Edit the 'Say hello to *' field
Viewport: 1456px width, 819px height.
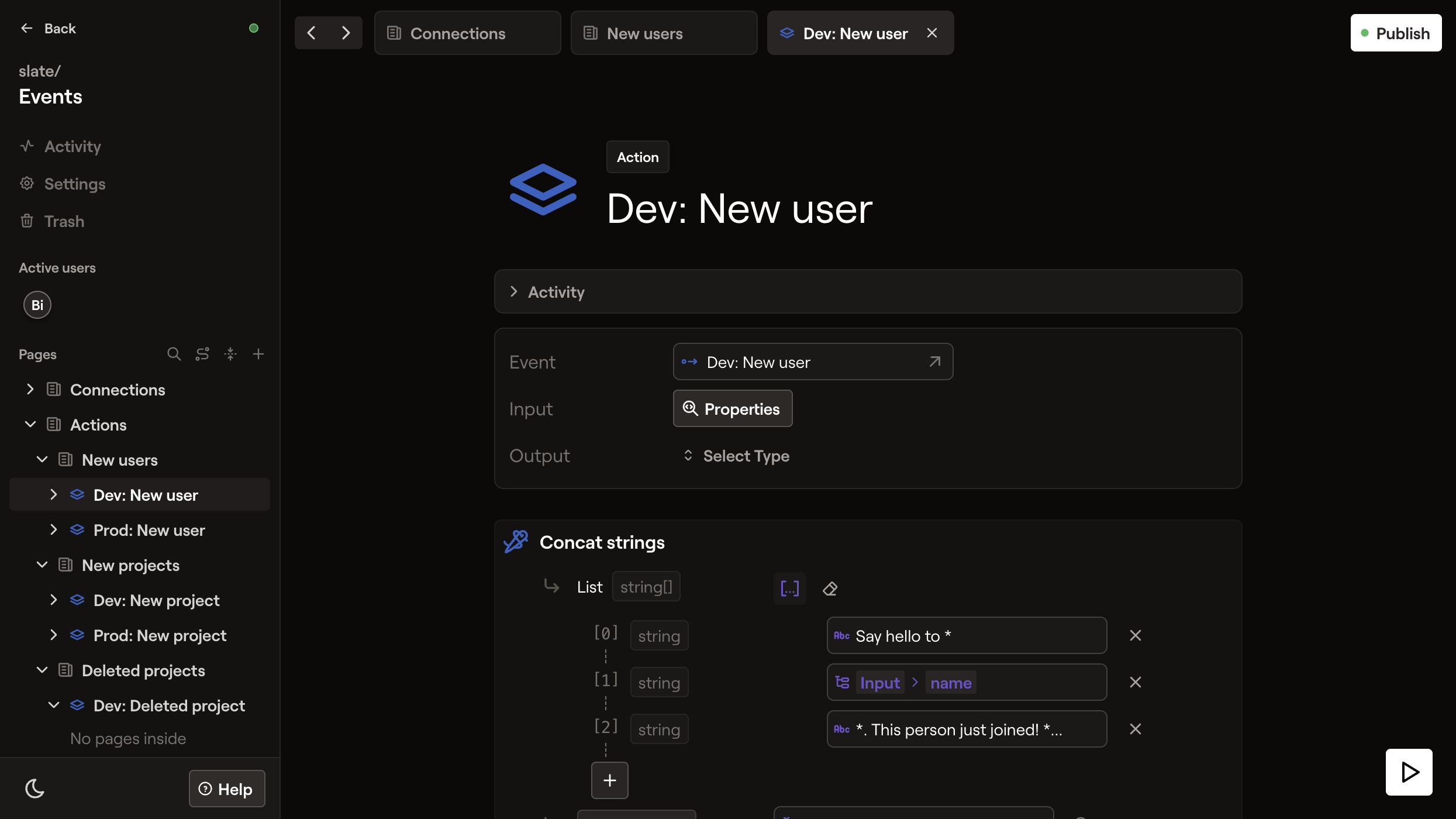tap(967, 635)
